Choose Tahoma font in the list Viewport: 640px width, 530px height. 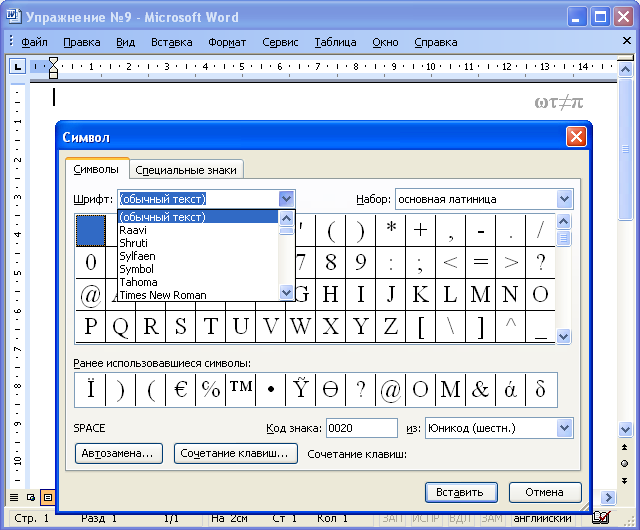(x=198, y=282)
